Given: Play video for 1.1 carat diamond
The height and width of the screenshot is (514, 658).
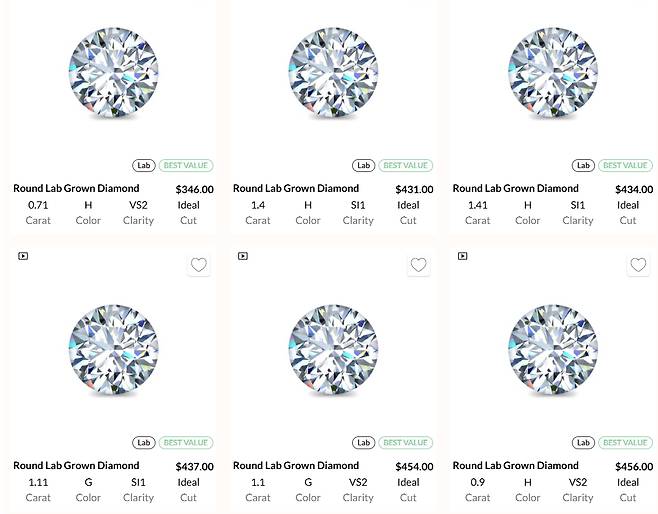Looking at the screenshot, I should pos(243,256).
